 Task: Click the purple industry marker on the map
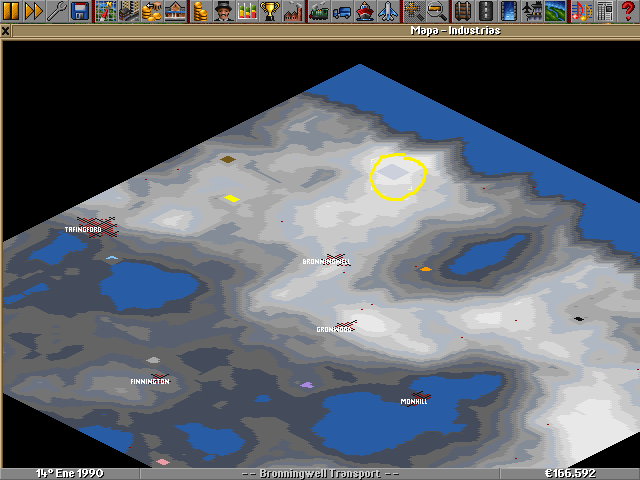point(307,385)
